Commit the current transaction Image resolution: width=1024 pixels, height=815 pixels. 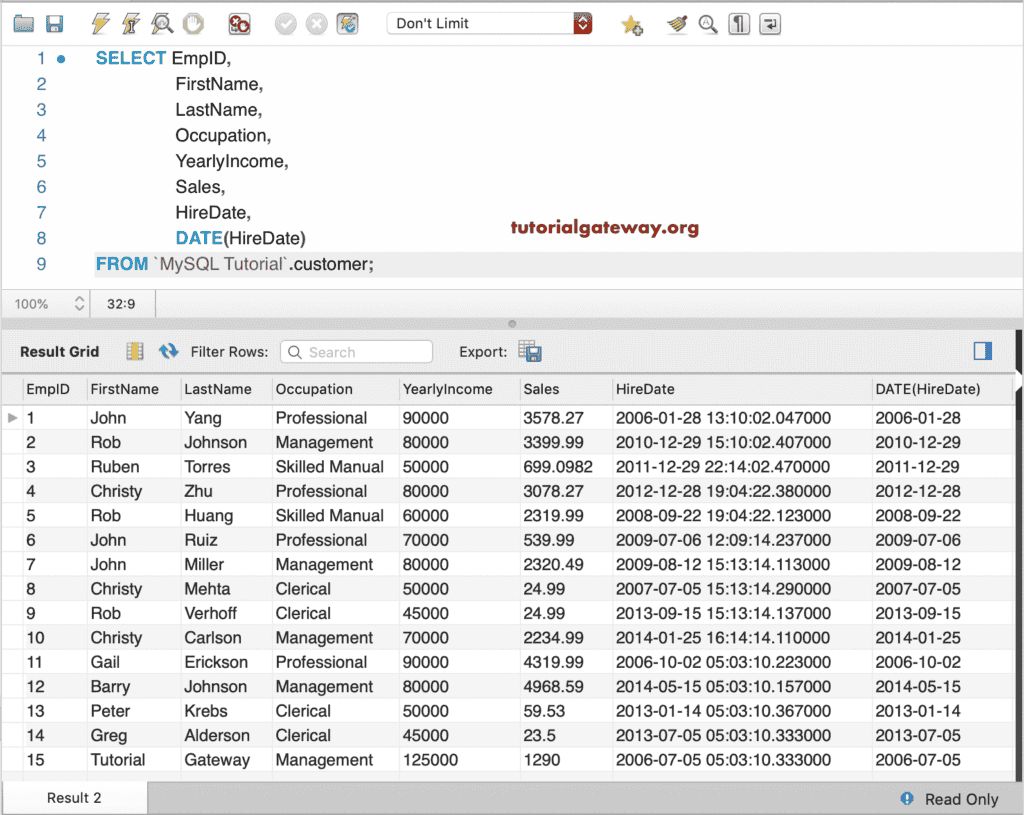[289, 22]
